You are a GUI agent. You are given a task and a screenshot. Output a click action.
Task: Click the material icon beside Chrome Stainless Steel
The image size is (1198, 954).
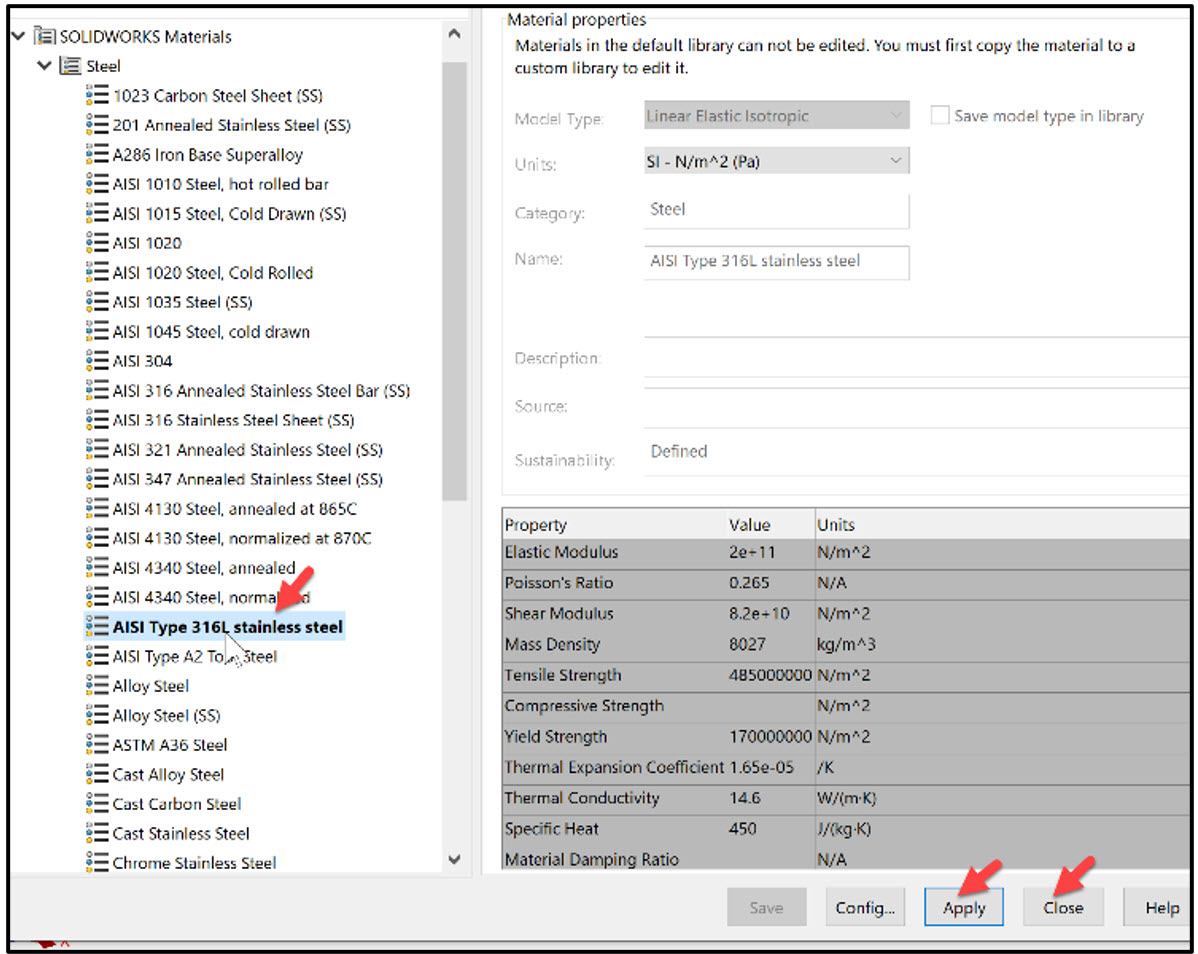pos(97,863)
